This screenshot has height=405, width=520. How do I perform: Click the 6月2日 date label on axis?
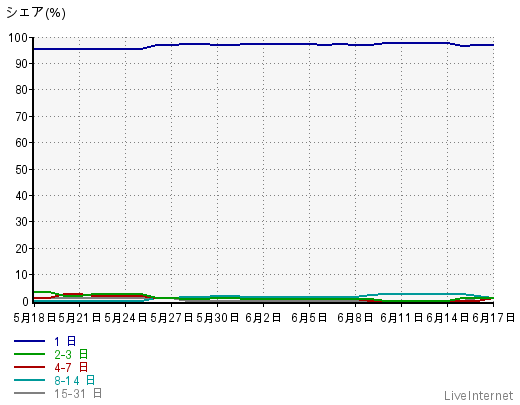tap(263, 318)
